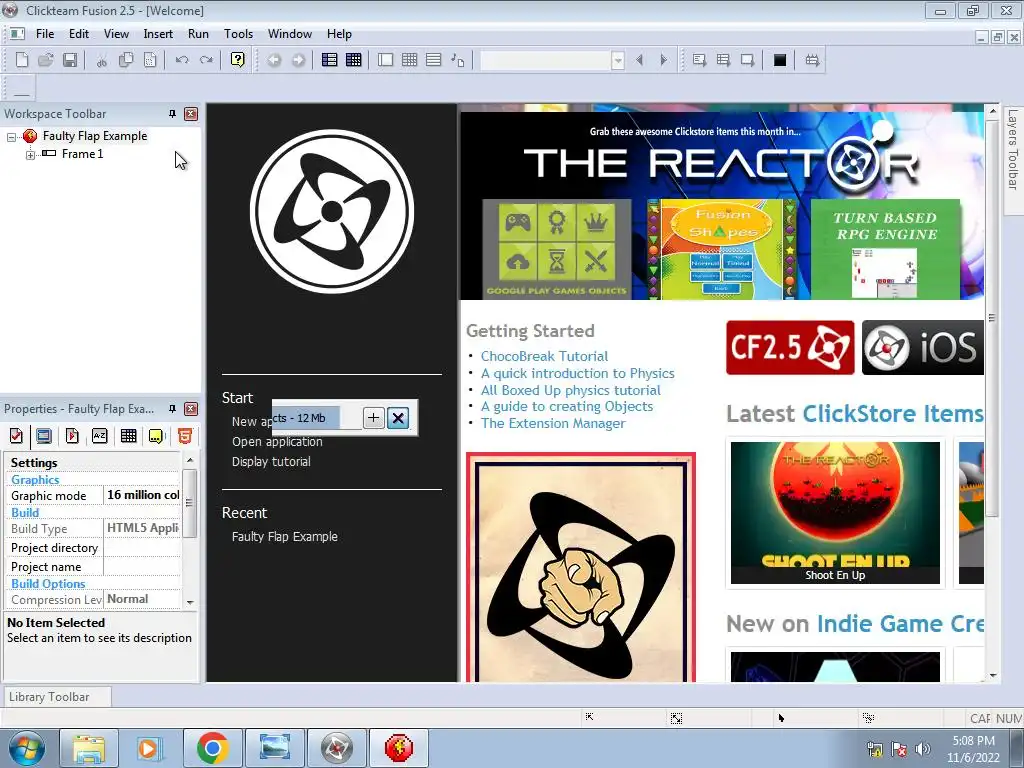This screenshot has height=768, width=1024.
Task: Select the HTML5 Options properties tab icon
Action: [185, 436]
